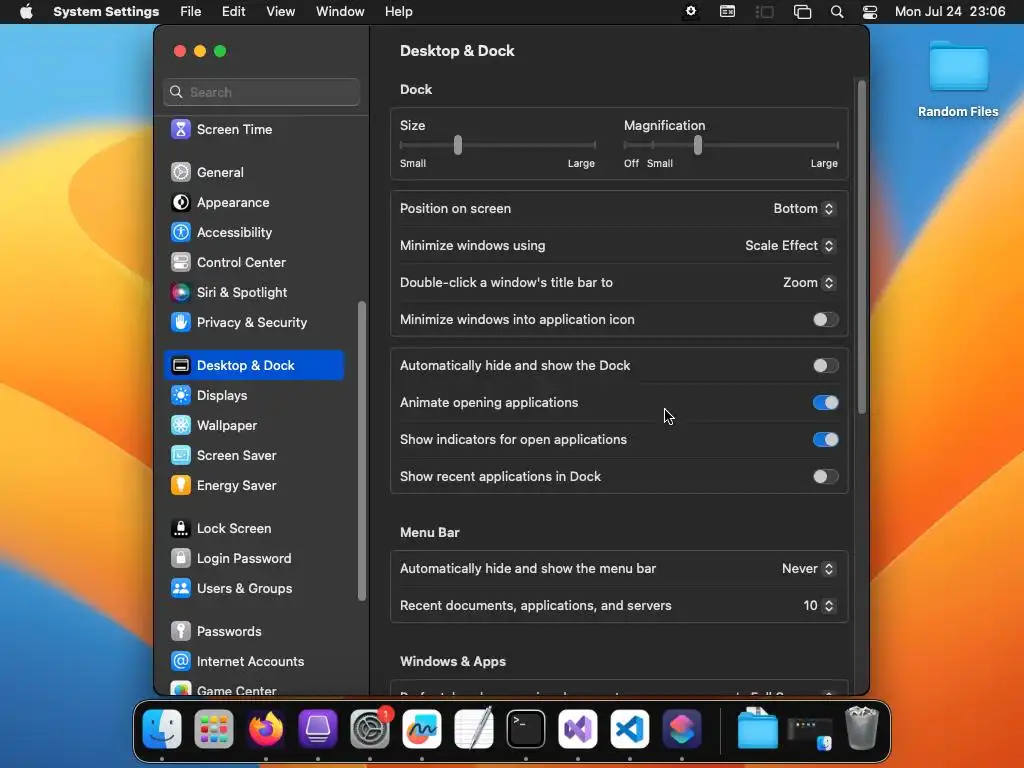Image resolution: width=1024 pixels, height=768 pixels.
Task: Open Control Center in menu bar
Action: 870,12
